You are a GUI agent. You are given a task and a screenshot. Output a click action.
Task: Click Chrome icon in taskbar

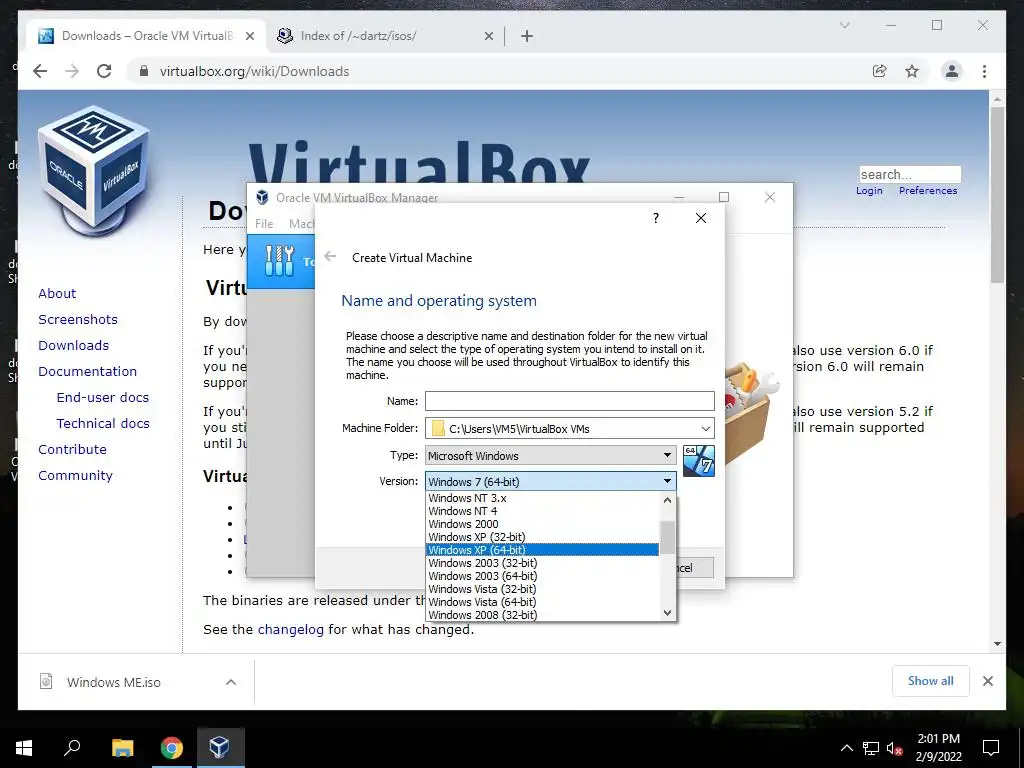click(x=171, y=747)
